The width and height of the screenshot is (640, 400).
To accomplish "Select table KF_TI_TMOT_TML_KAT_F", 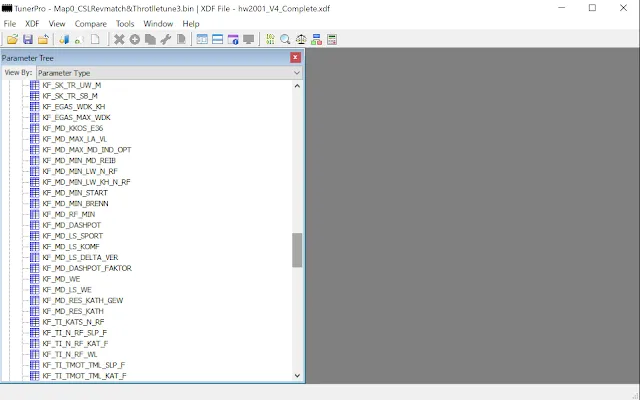I will (84, 376).
